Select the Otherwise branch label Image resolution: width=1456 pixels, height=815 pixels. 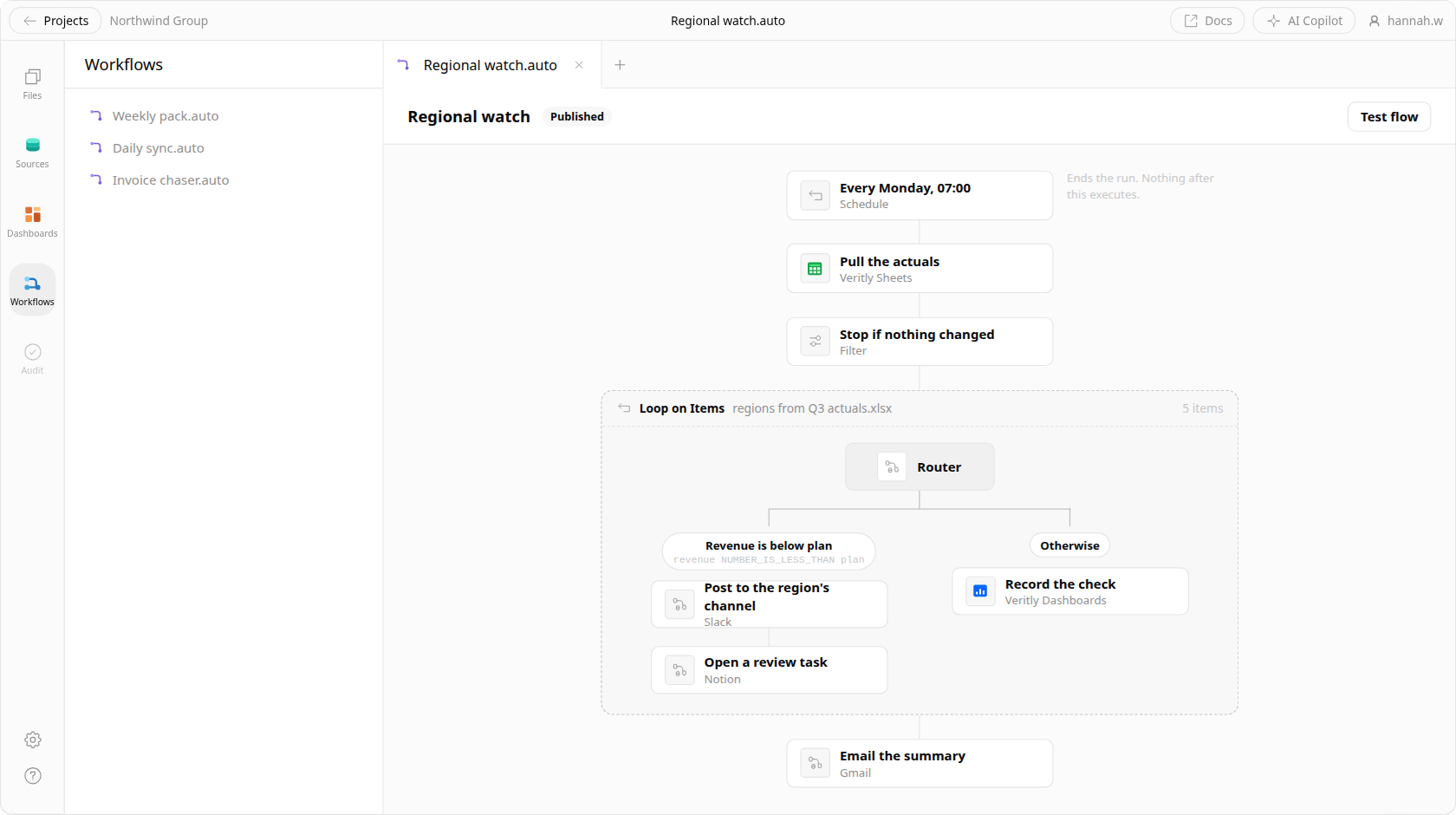click(x=1069, y=545)
